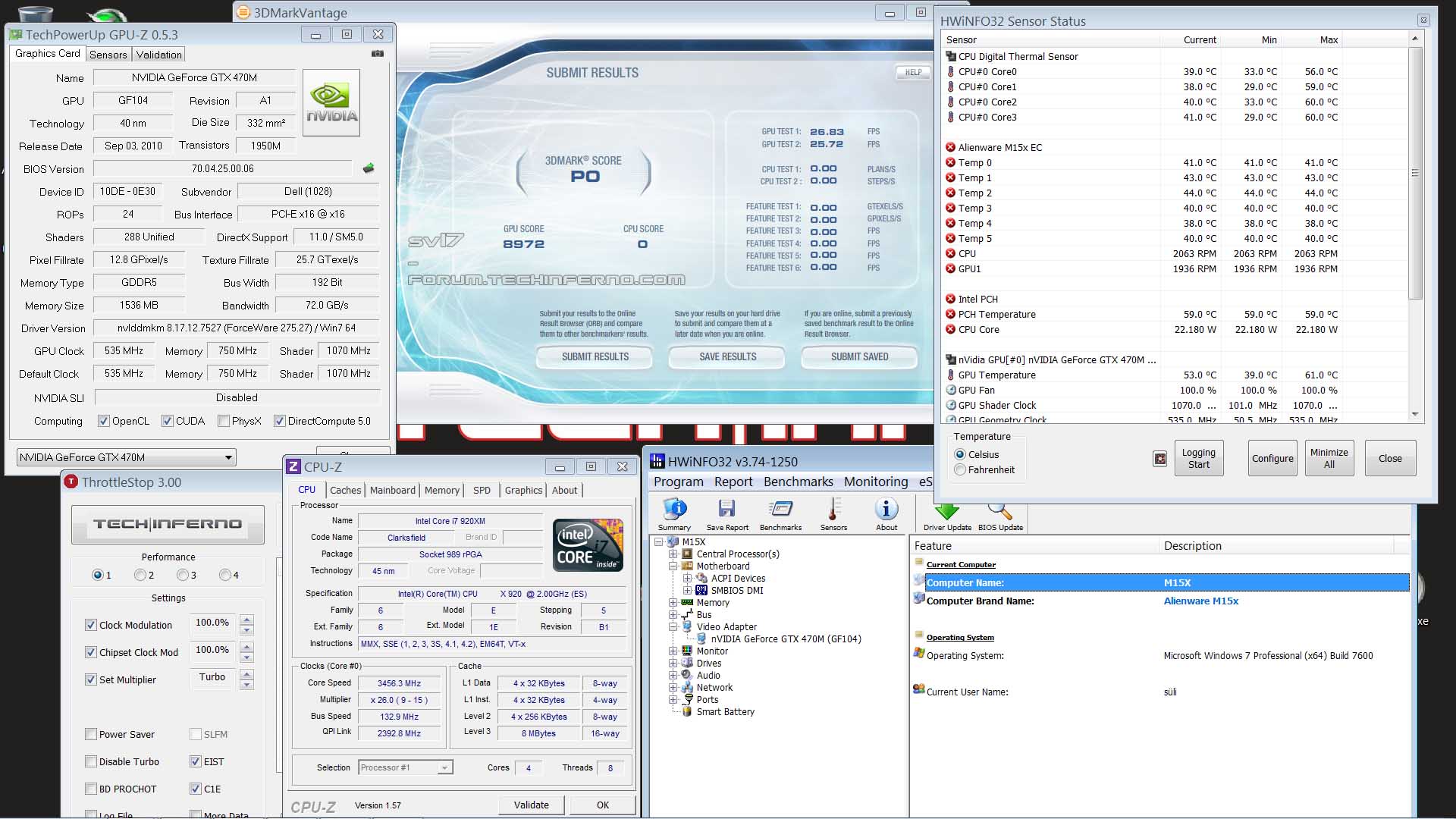Click the CPU Digital Thermal Sensor icon
1456x819 pixels.
(950, 56)
